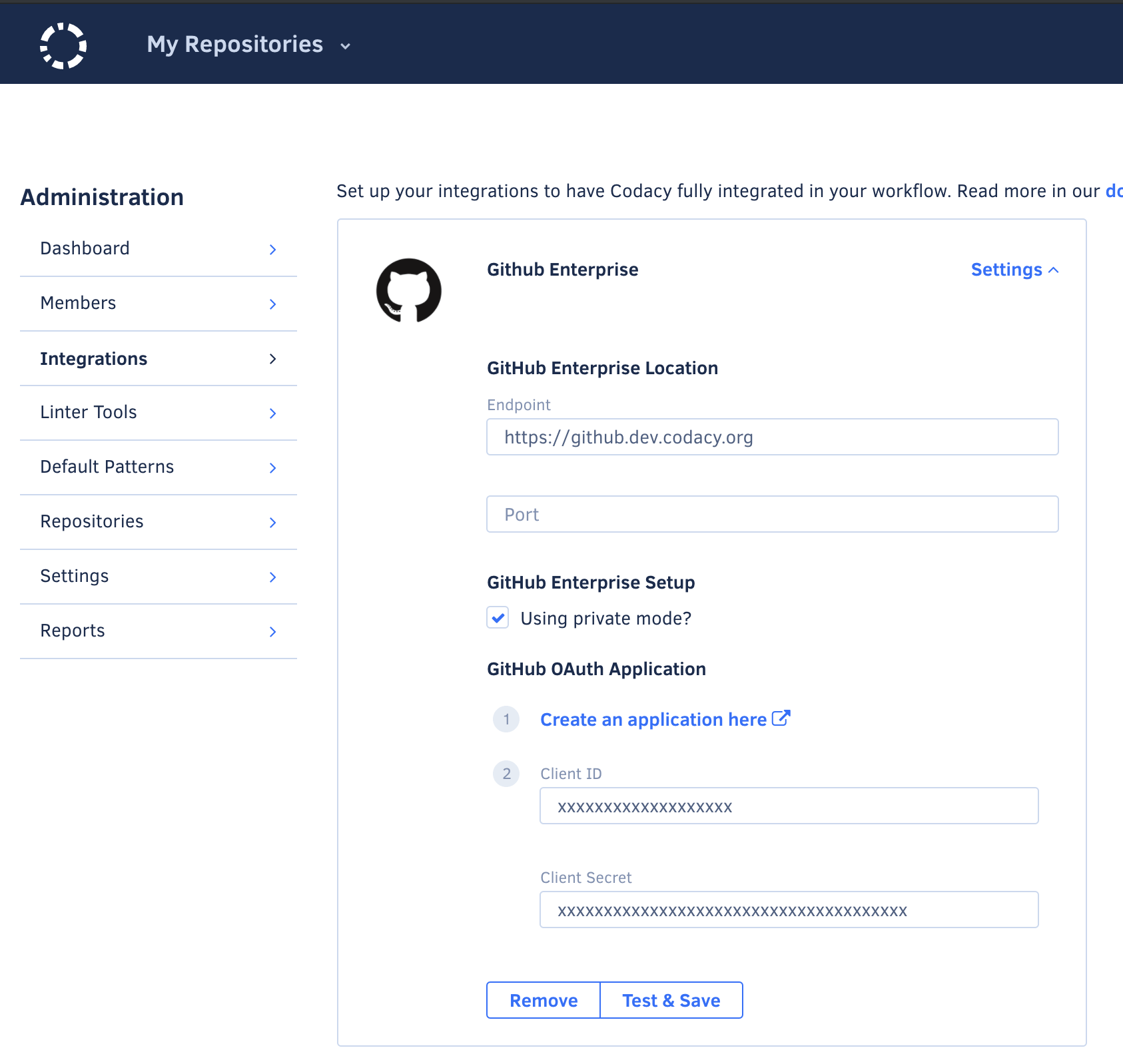Click external link icon beside Create an application
The width and height of the screenshot is (1123, 1064).
click(x=781, y=718)
